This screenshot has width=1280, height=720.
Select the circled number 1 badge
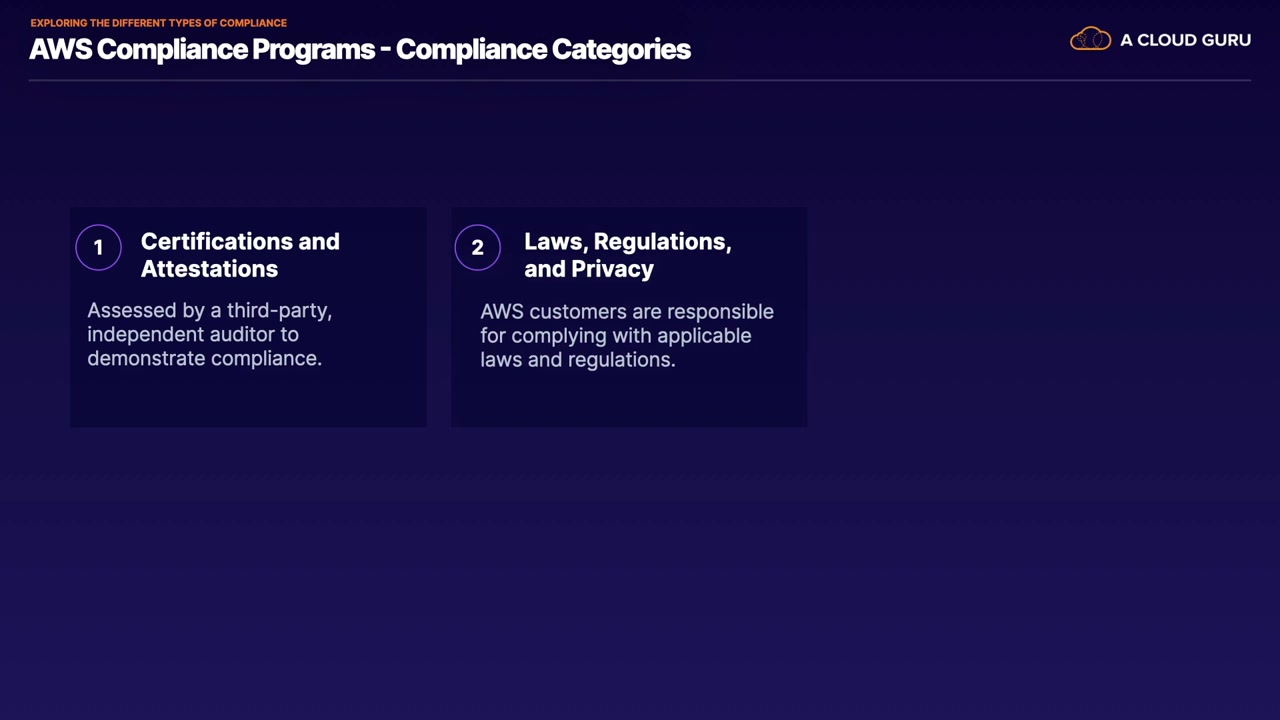[98, 248]
